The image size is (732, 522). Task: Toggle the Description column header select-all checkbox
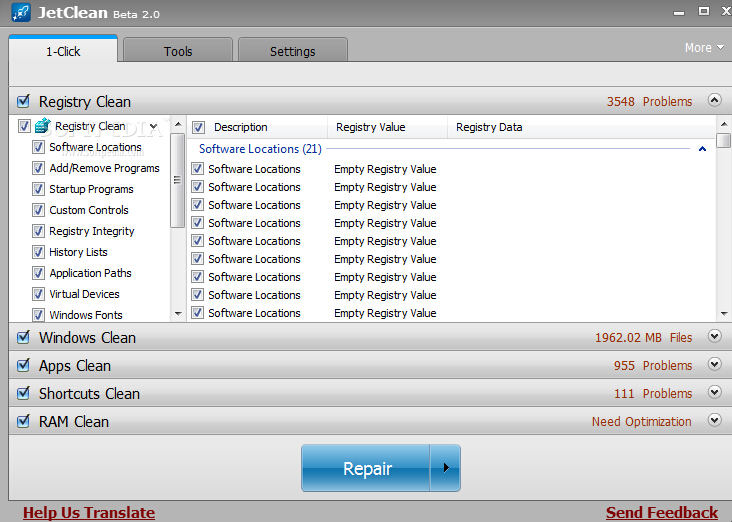pyautogui.click(x=198, y=127)
